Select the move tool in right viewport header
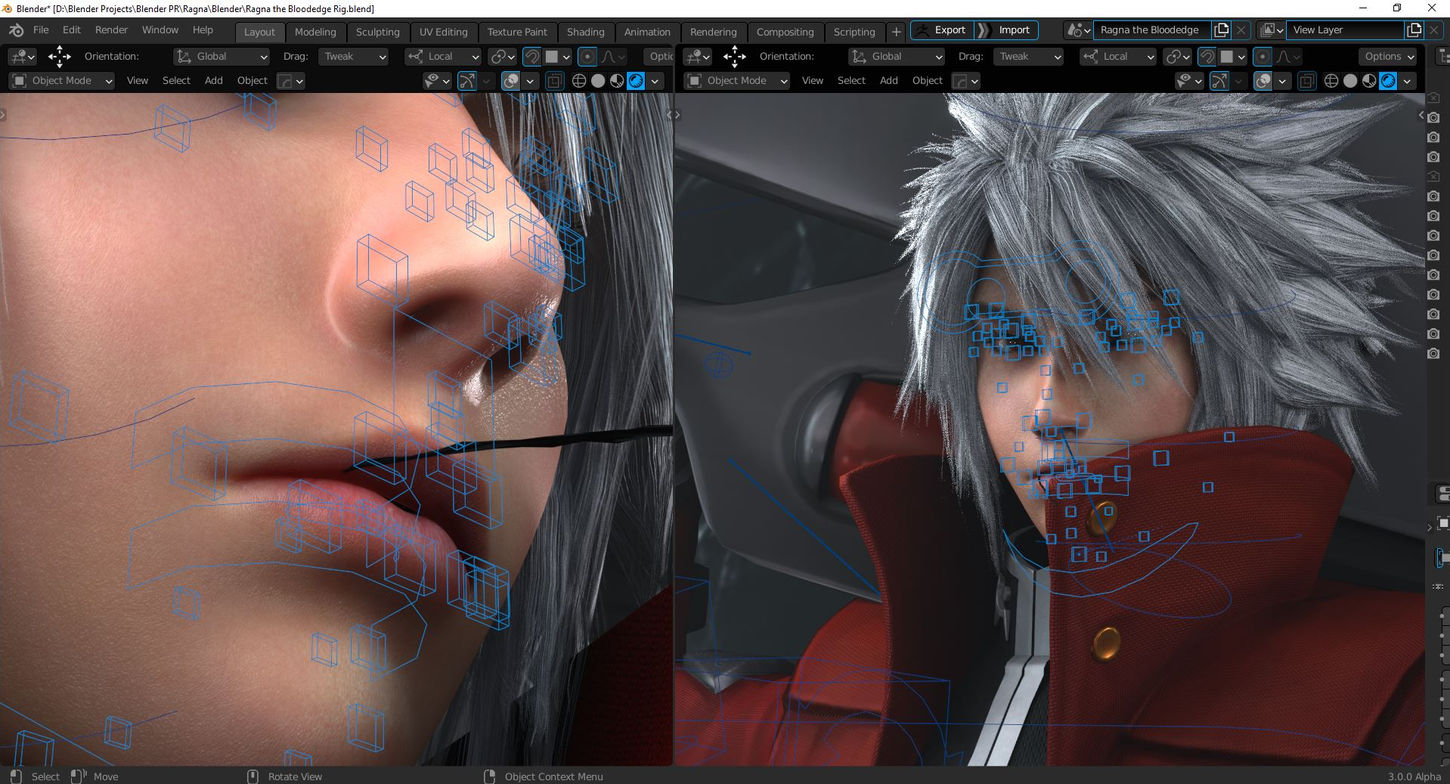 (734, 56)
